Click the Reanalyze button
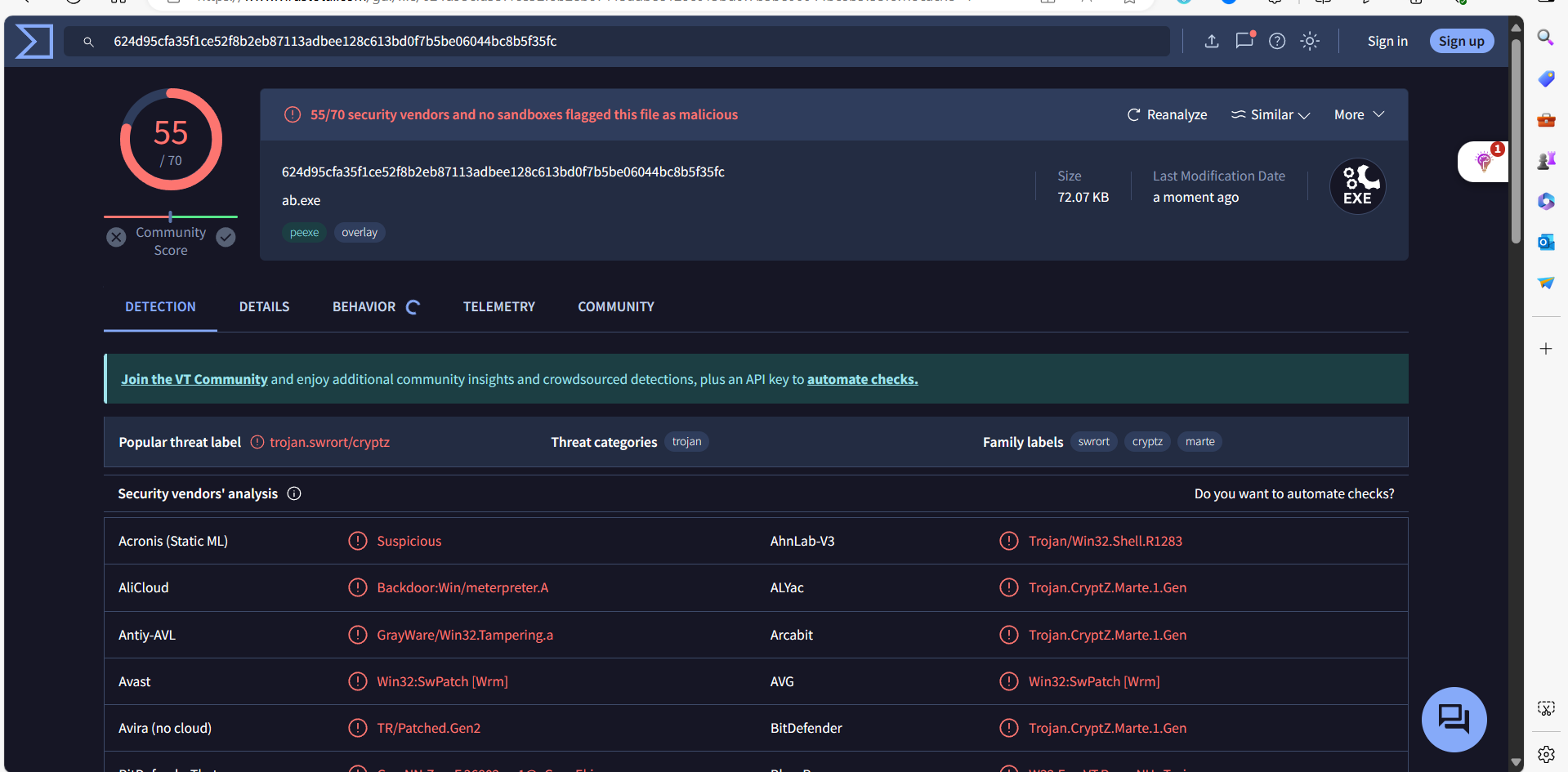Viewport: 1568px width, 772px height. point(1167,115)
